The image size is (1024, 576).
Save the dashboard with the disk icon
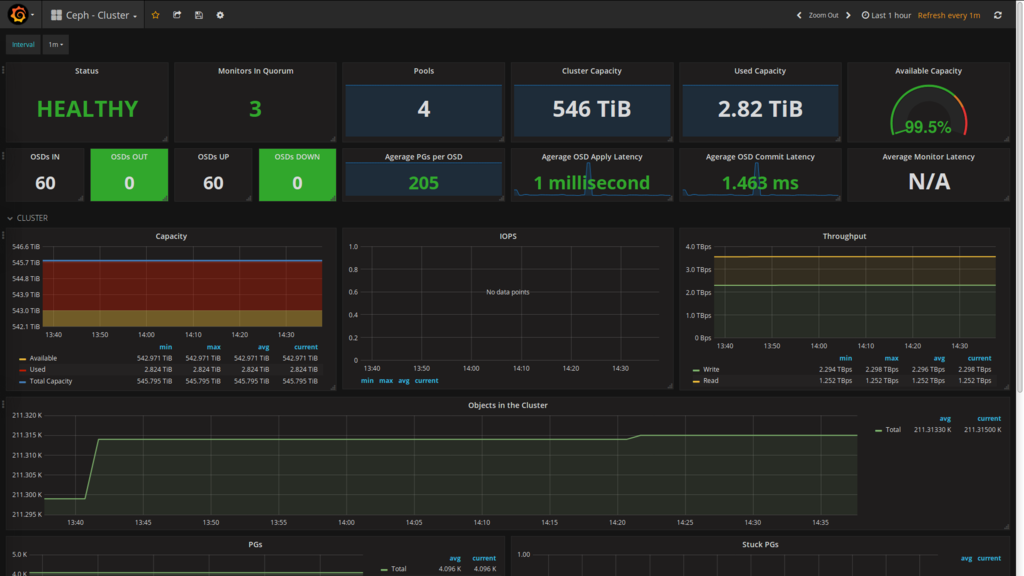(199, 15)
